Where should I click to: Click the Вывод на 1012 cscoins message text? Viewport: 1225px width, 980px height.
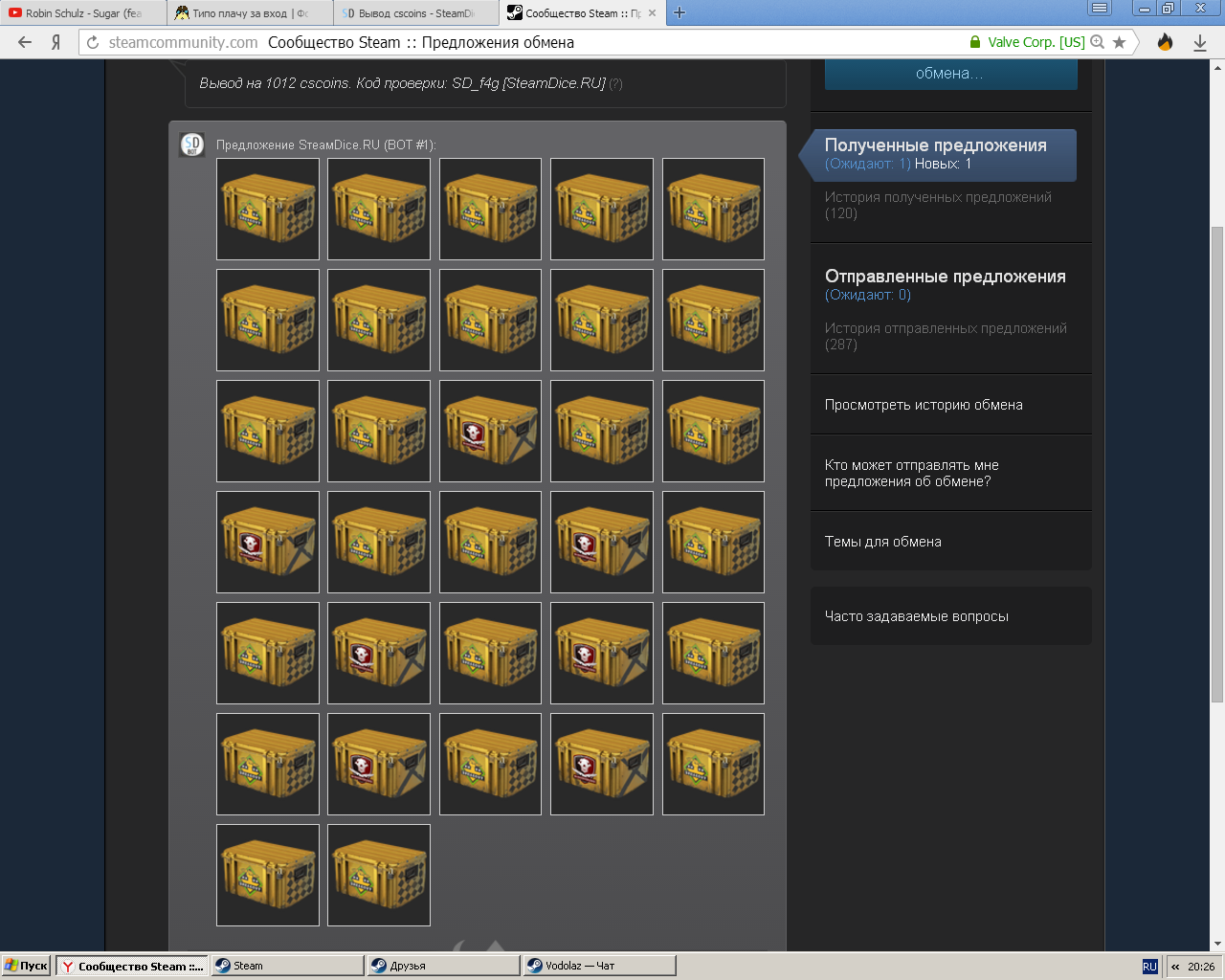(x=403, y=83)
